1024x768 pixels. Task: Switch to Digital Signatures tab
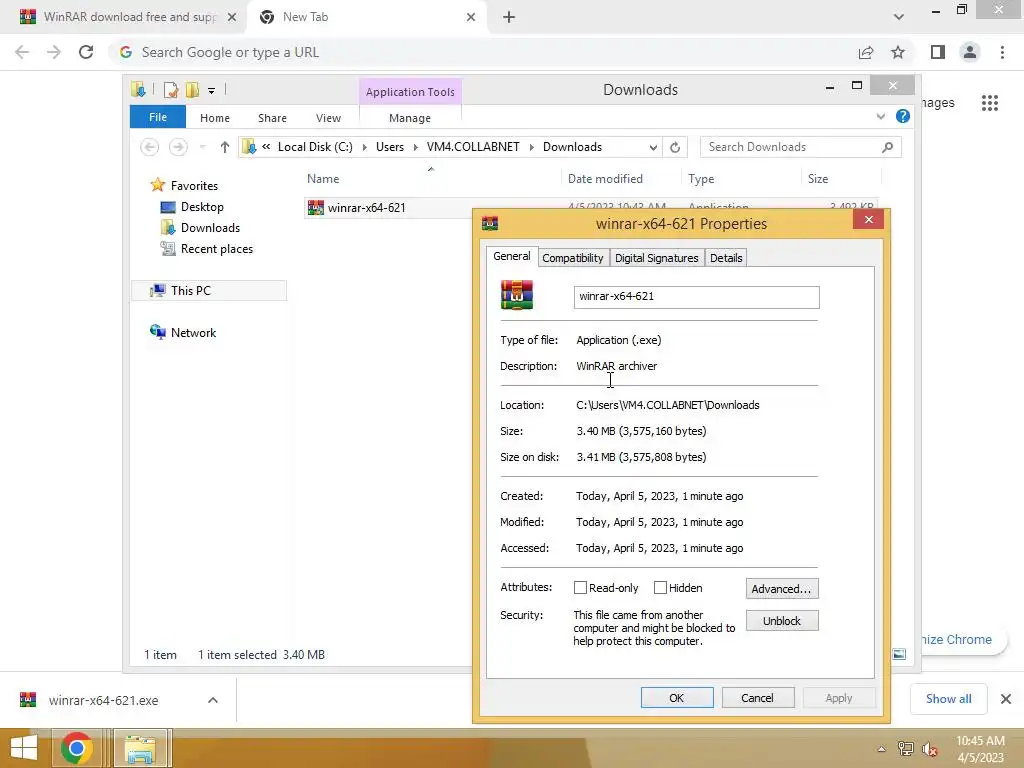(x=656, y=258)
